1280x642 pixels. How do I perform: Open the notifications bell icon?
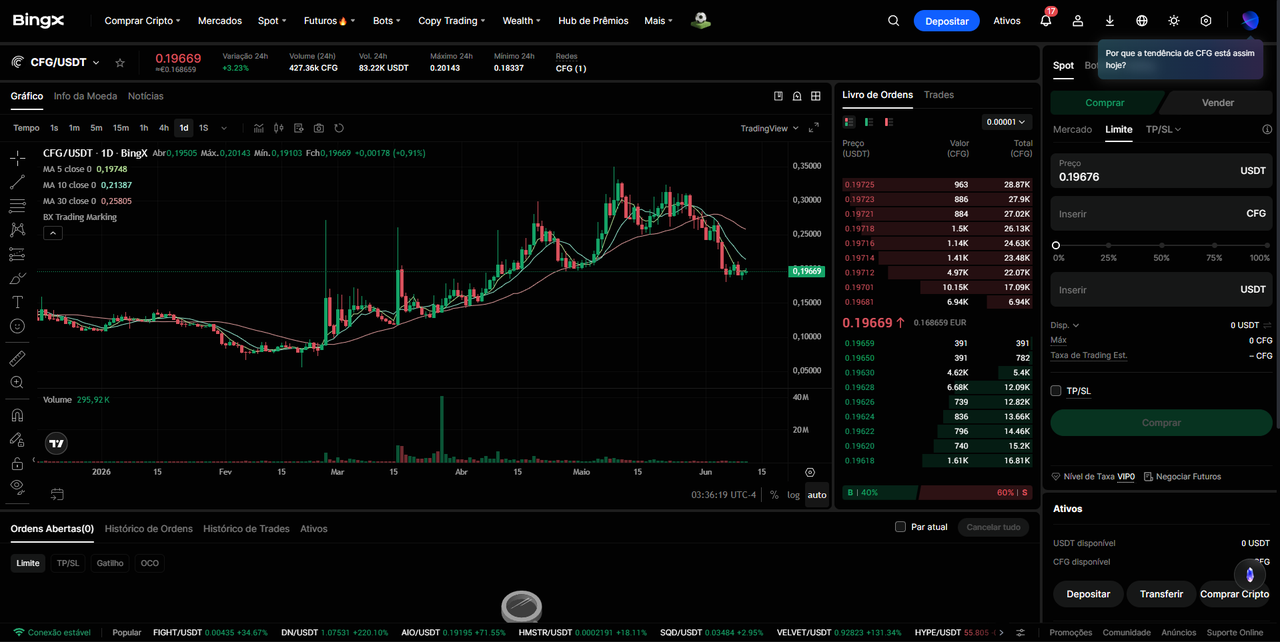pyautogui.click(x=1046, y=21)
